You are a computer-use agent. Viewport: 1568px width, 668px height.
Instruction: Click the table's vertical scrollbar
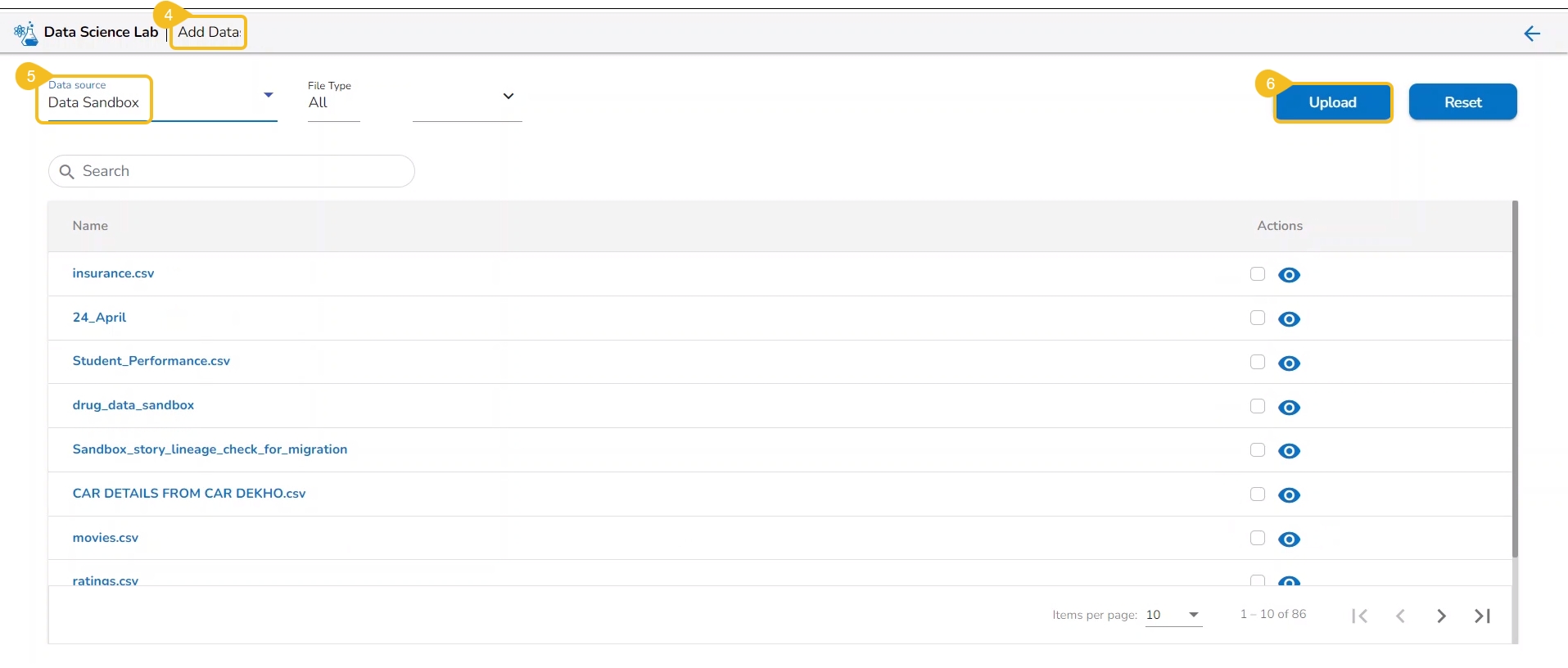[x=1515, y=377]
